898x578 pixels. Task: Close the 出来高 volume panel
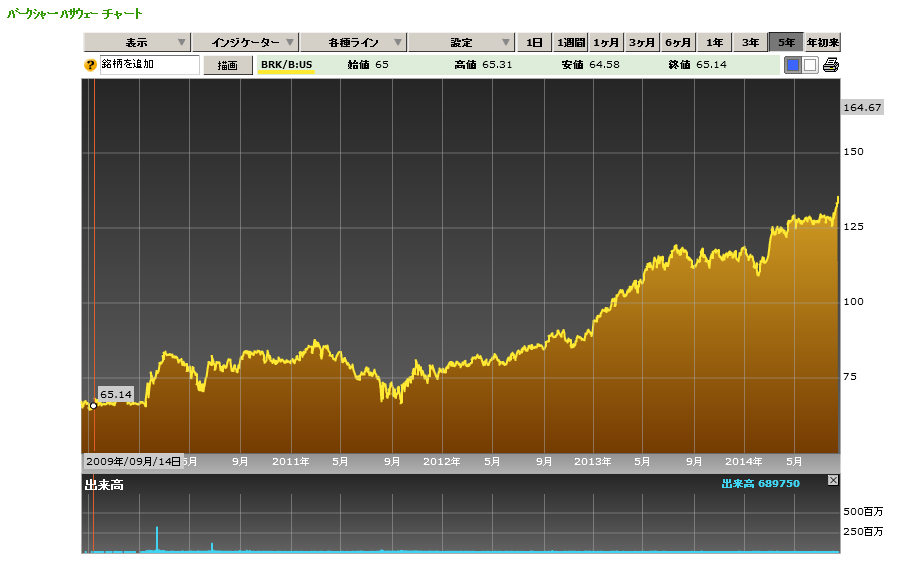click(x=833, y=480)
